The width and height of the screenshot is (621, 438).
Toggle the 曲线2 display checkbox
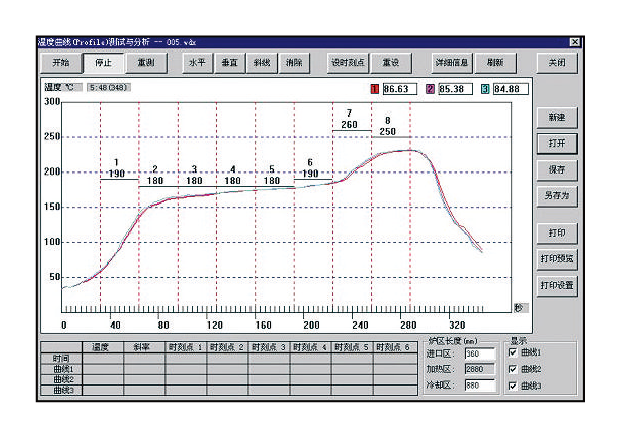513,369
